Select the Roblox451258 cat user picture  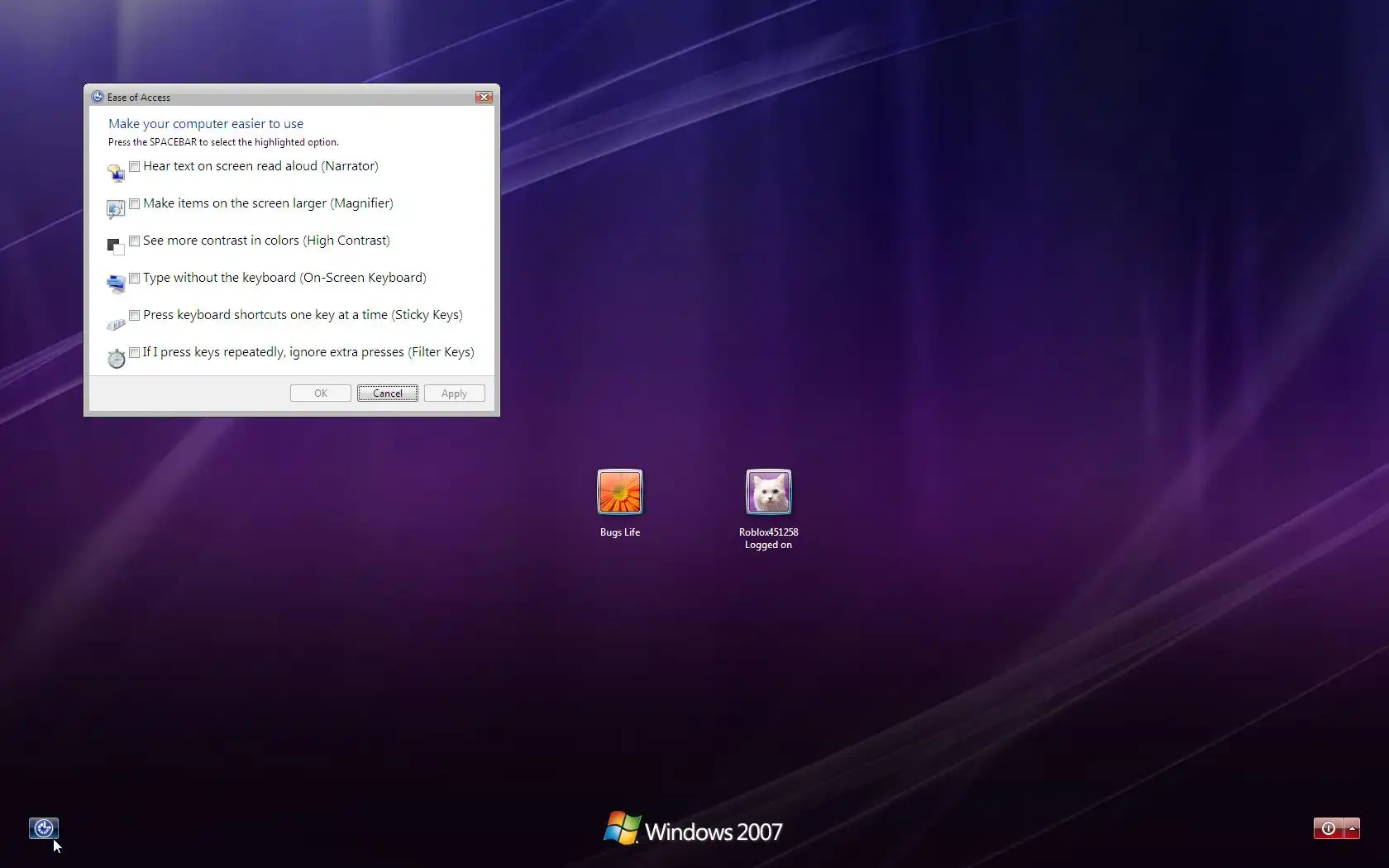pos(769,492)
